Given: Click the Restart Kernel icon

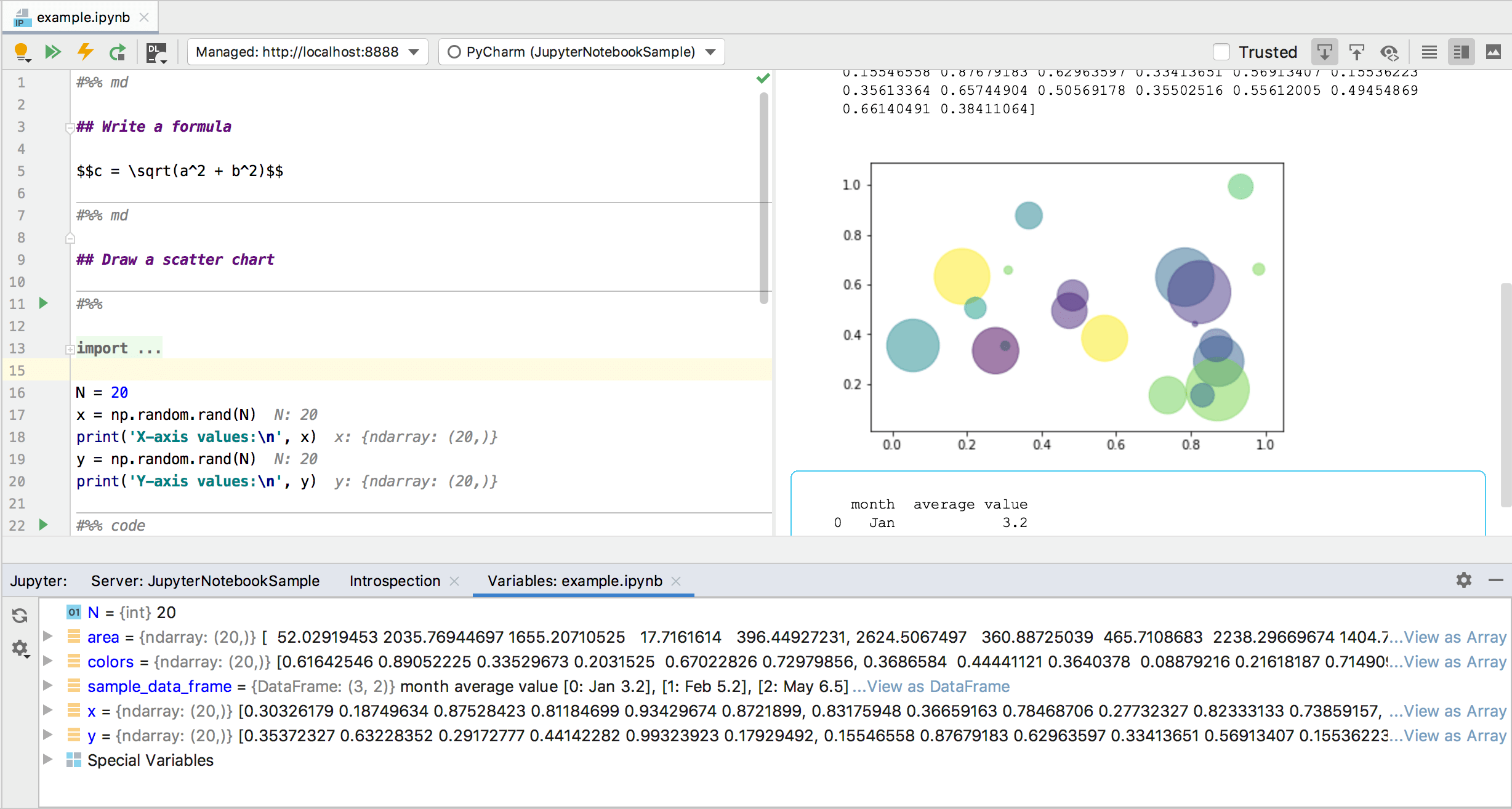Looking at the screenshot, I should click(x=117, y=52).
